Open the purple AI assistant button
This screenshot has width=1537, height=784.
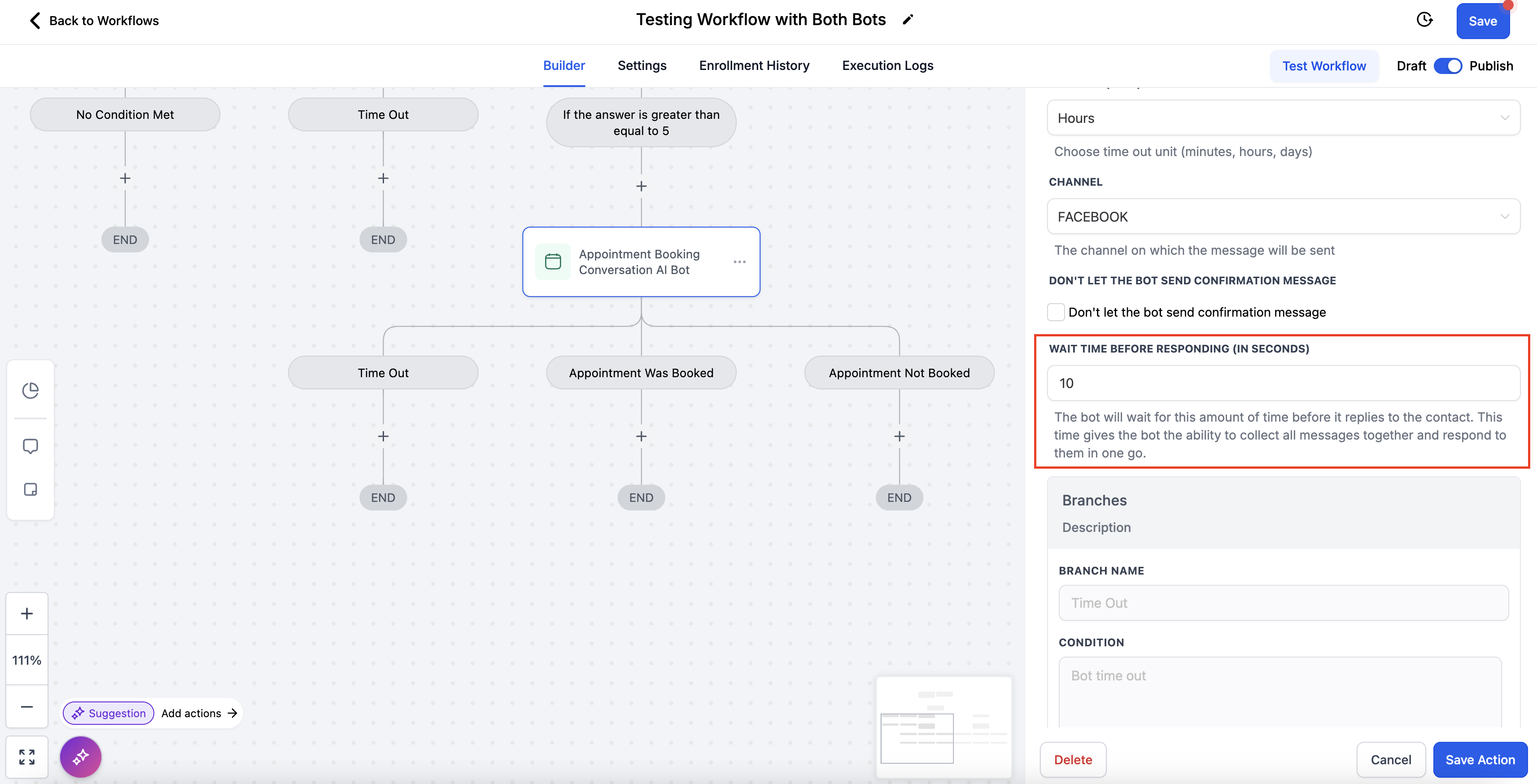pos(81,757)
